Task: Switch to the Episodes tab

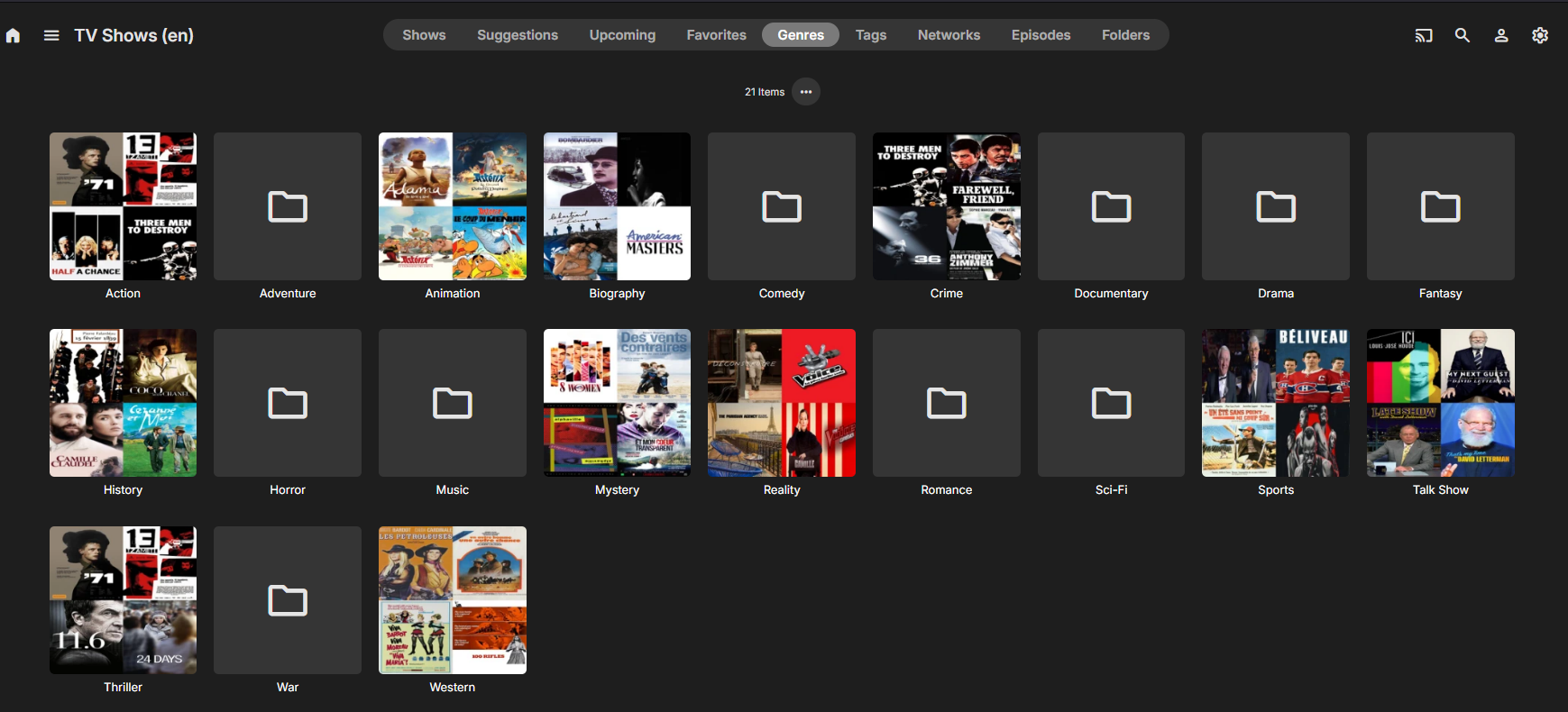Action: (x=1041, y=35)
